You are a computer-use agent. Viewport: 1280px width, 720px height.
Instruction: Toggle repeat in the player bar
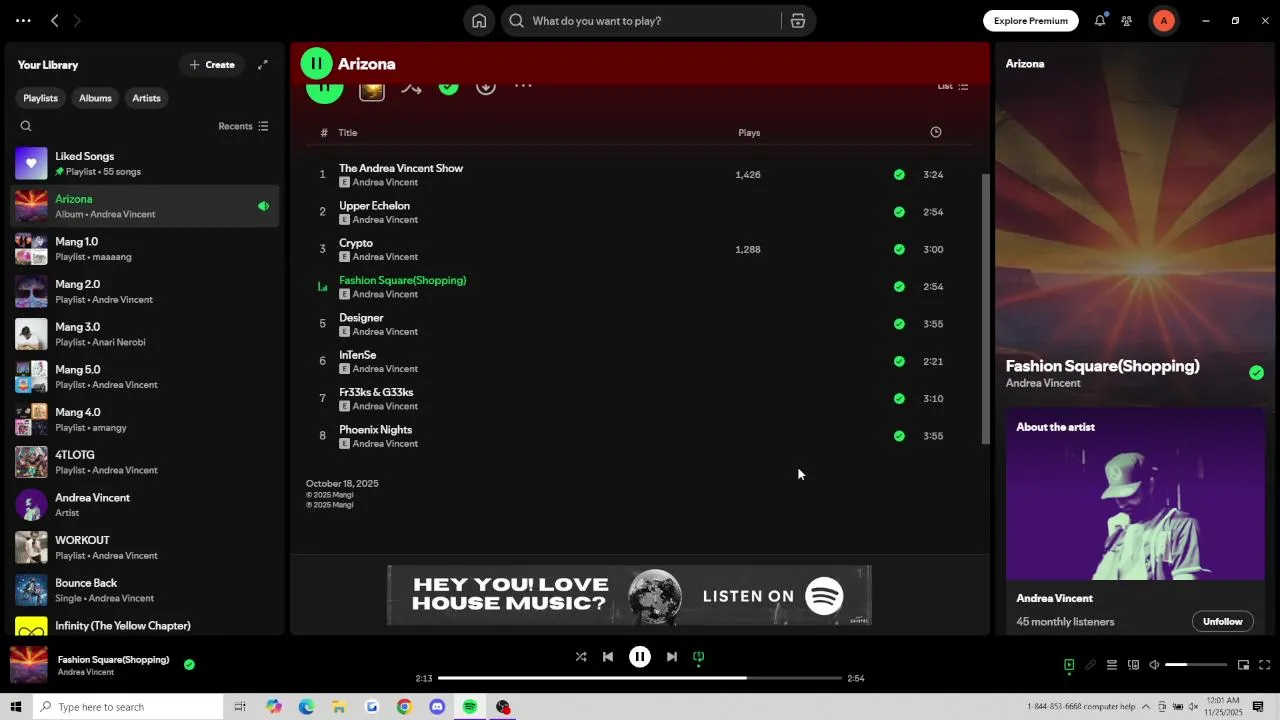(x=699, y=657)
